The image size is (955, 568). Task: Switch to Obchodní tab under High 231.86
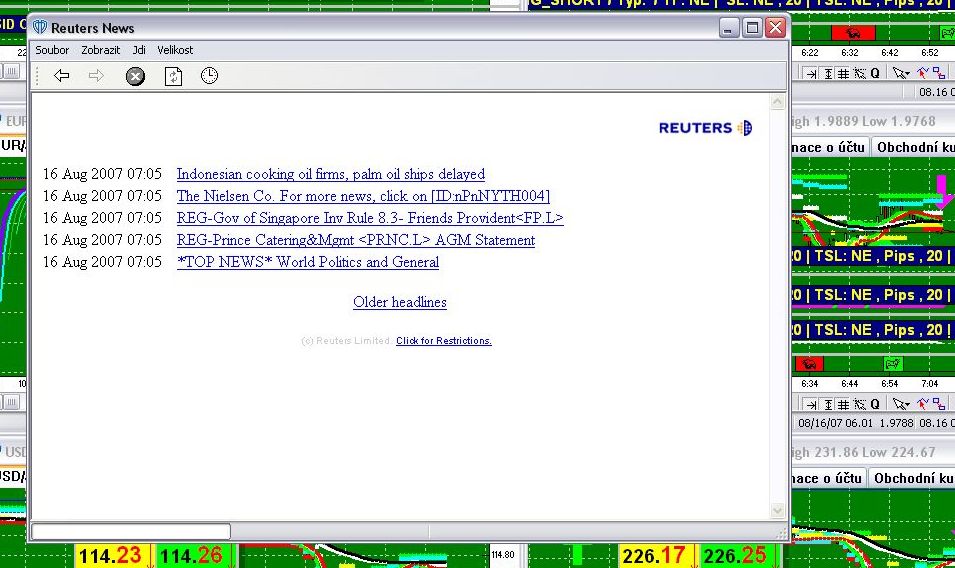[x=912, y=479]
